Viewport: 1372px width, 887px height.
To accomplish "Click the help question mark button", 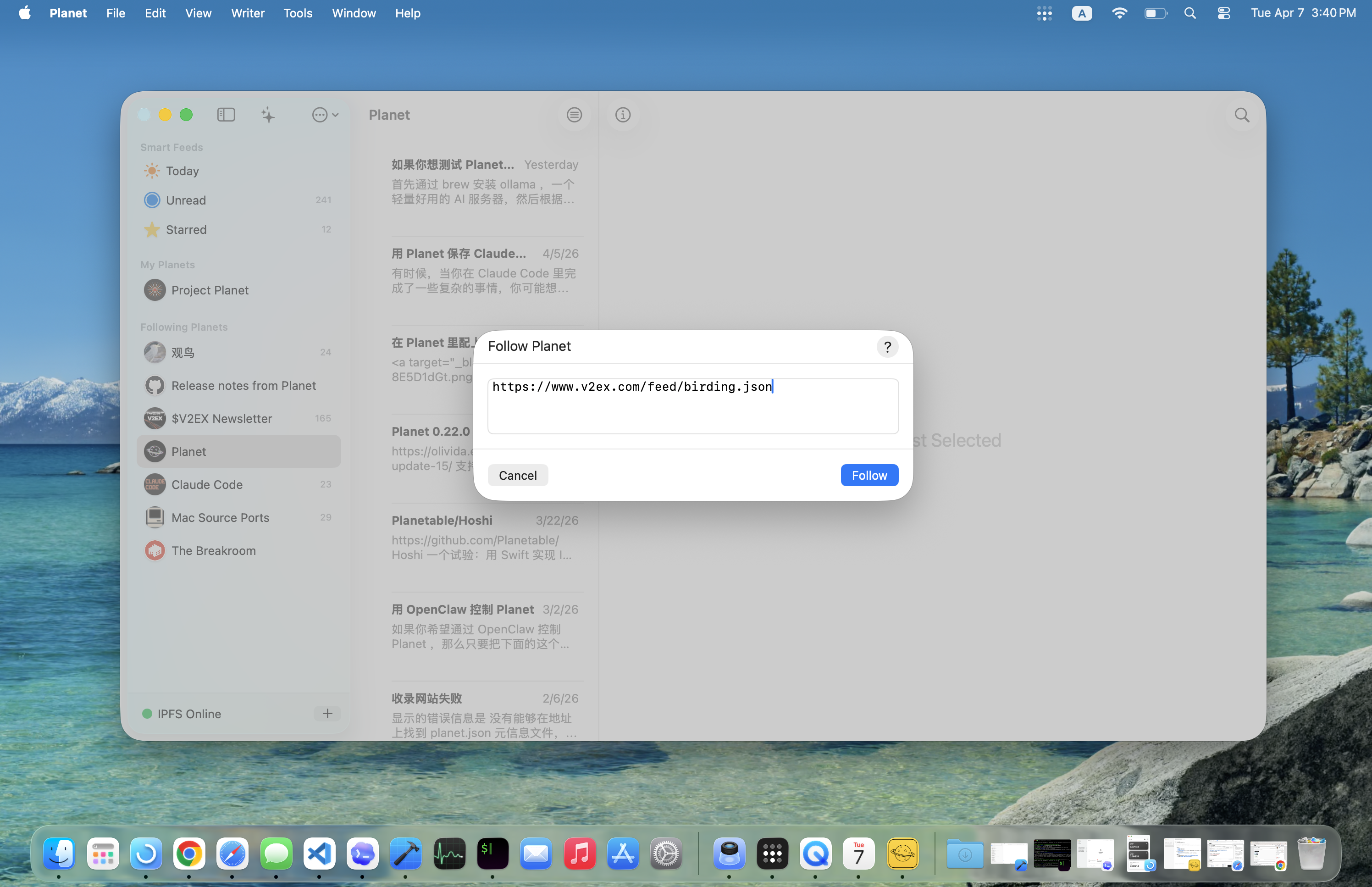I will (887, 347).
